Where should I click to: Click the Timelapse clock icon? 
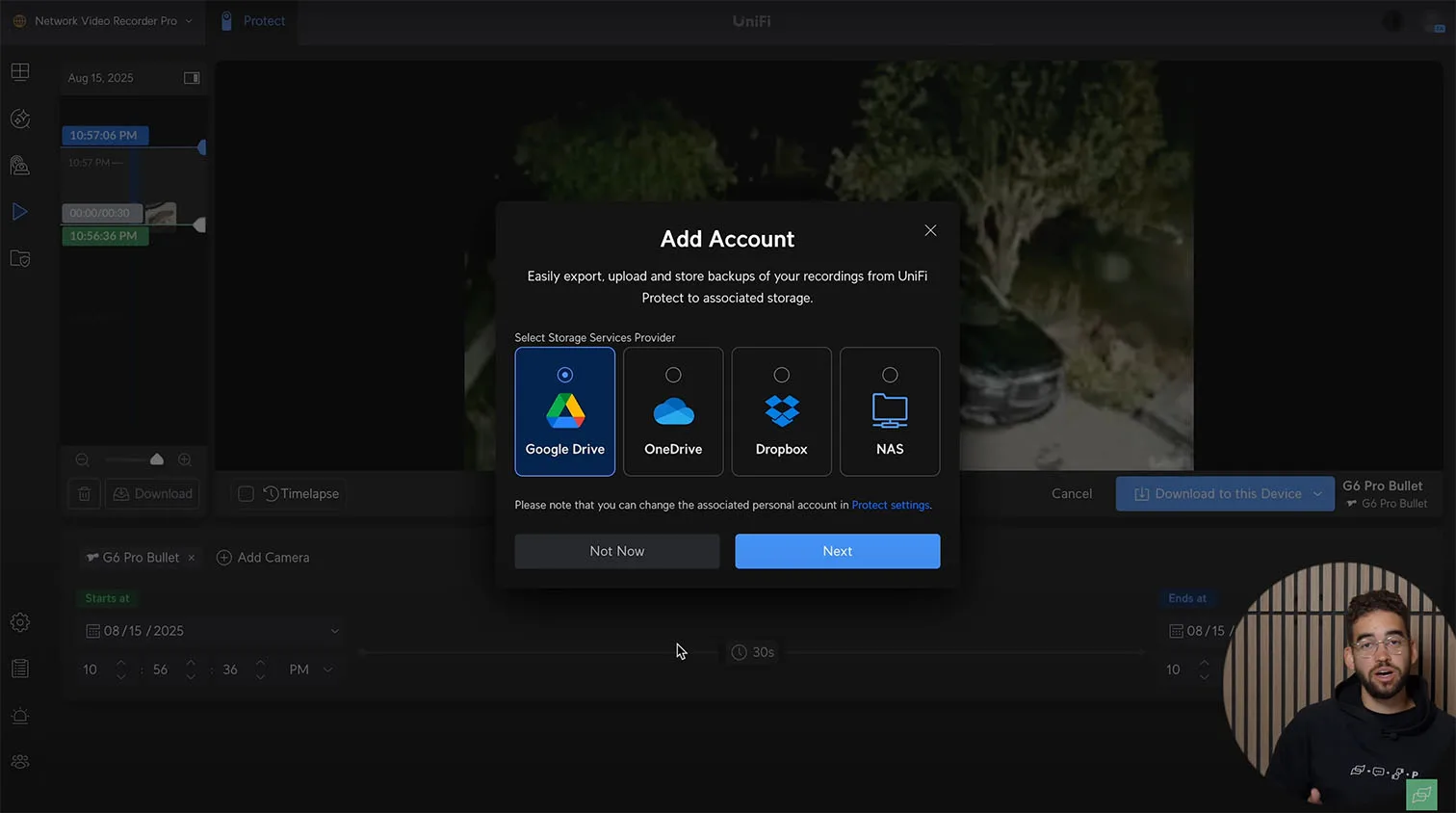pyautogui.click(x=272, y=494)
